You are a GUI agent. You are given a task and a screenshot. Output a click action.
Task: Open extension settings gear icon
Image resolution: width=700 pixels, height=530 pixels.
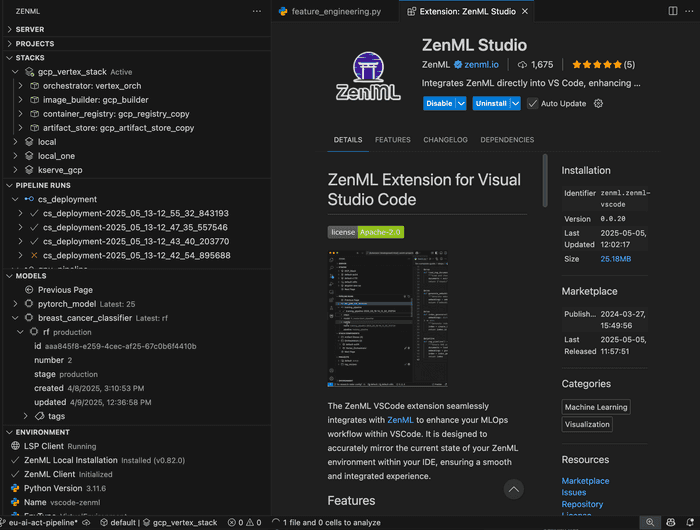[598, 104]
